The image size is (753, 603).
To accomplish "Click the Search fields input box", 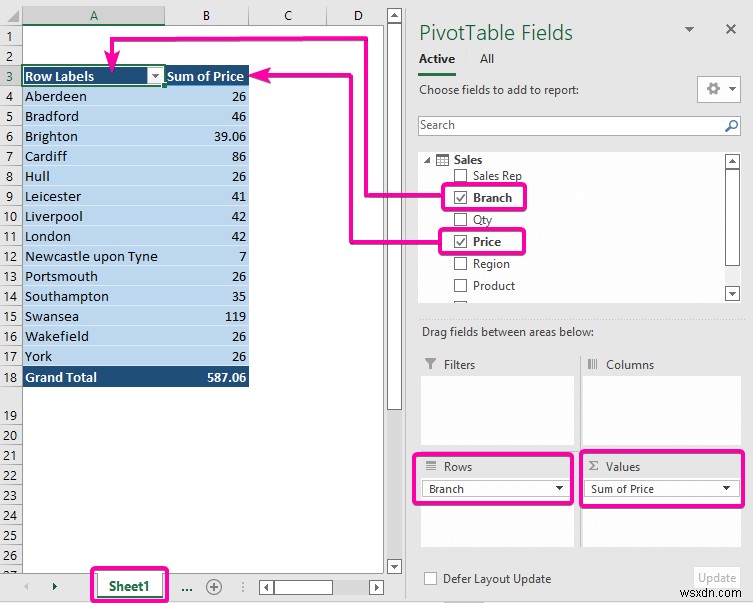I will (x=579, y=126).
